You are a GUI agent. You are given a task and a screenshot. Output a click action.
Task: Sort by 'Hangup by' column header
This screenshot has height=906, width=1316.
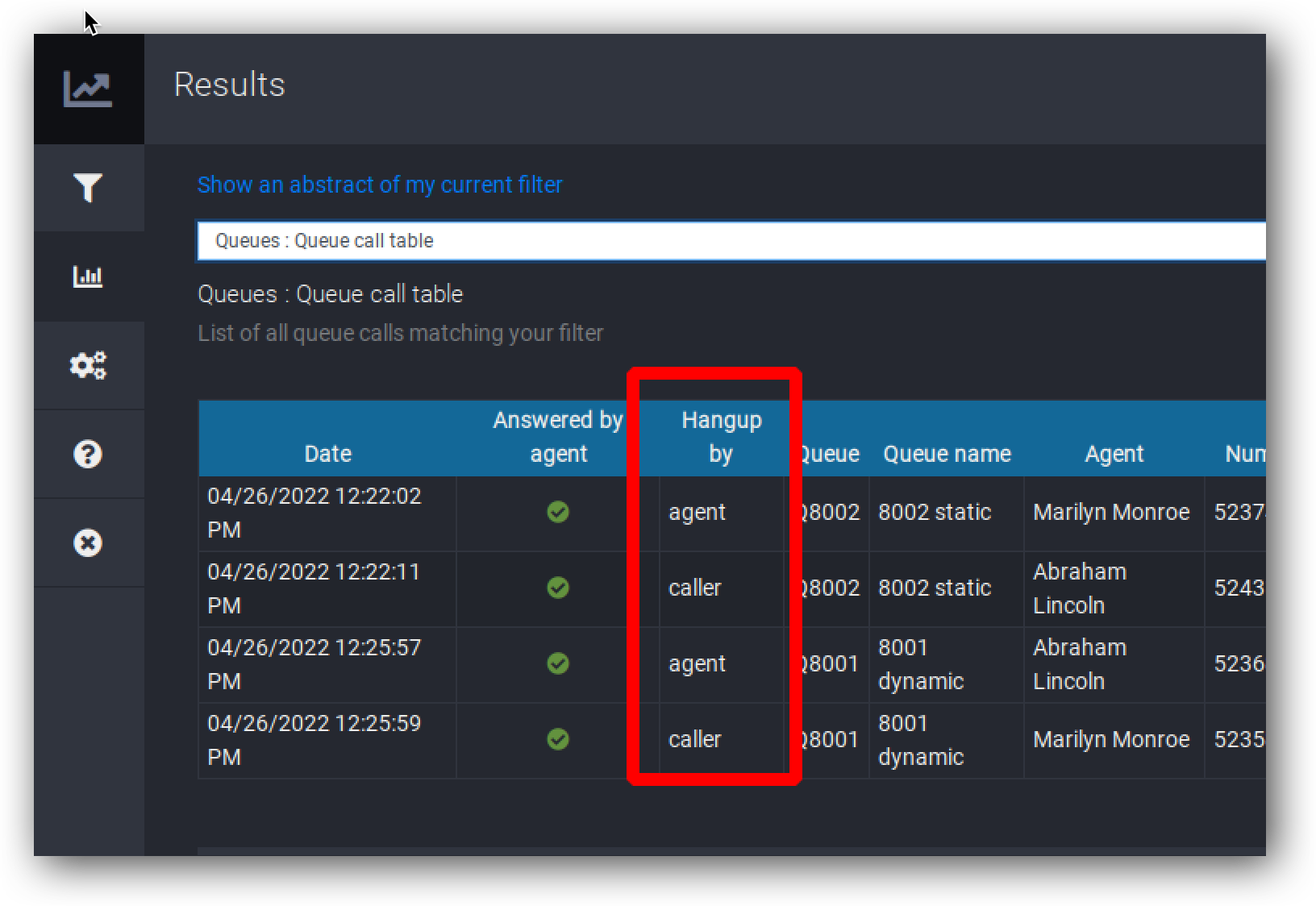[x=721, y=437]
